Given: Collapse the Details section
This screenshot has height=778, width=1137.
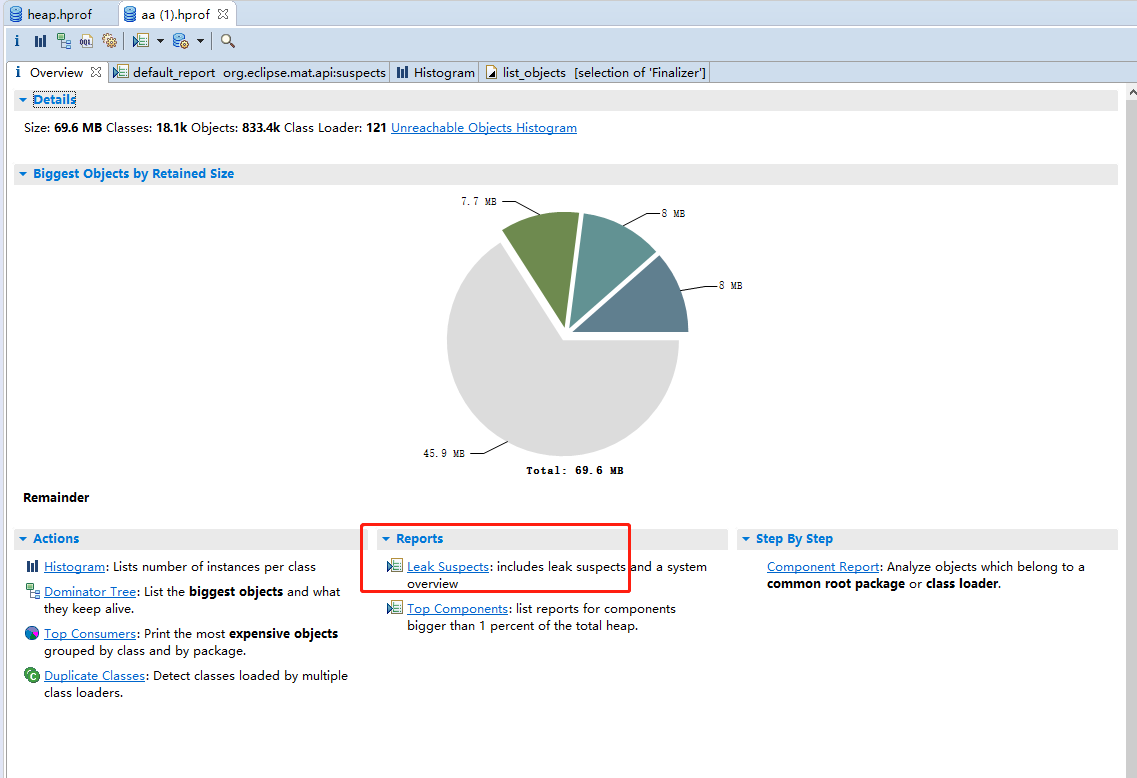Looking at the screenshot, I should tap(23, 100).
